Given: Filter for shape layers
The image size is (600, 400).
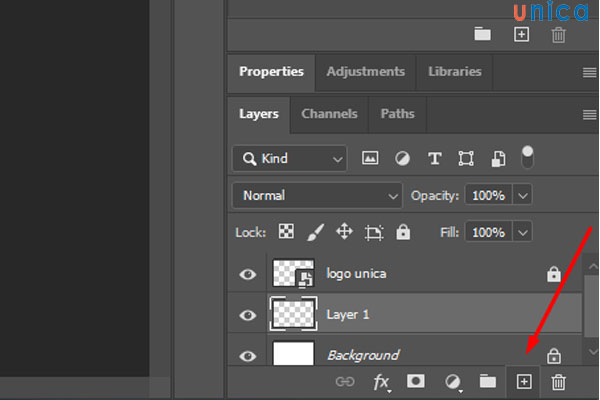Looking at the screenshot, I should (466, 158).
